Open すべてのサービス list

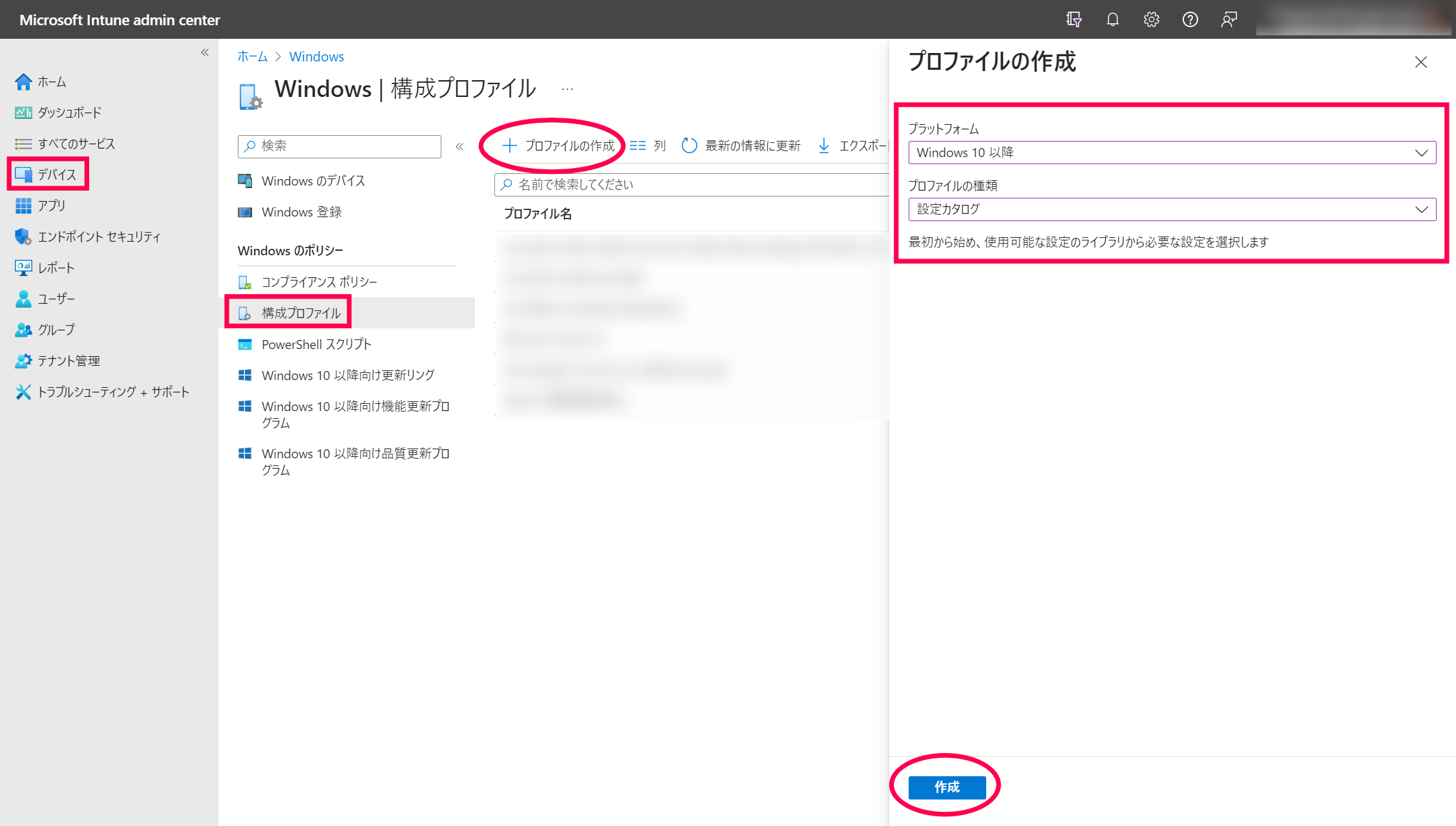pyautogui.click(x=65, y=143)
